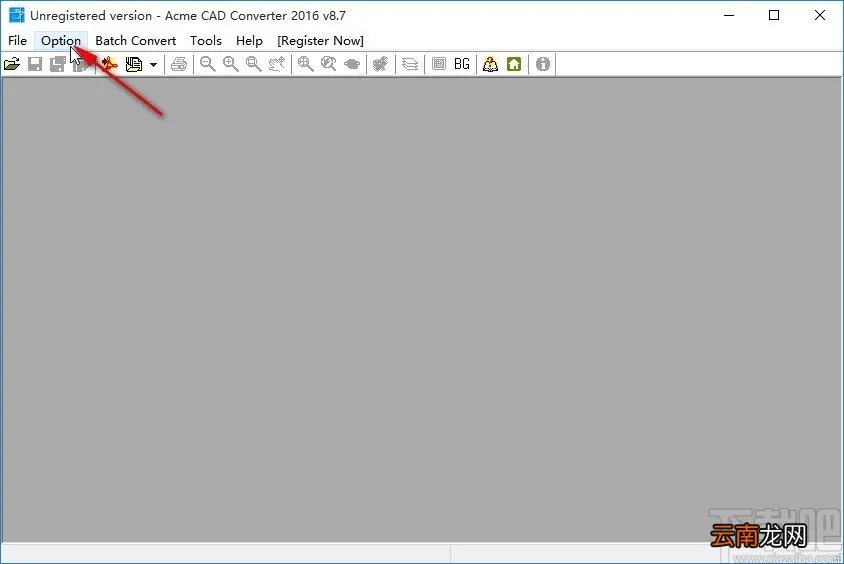The image size is (844, 564).
Task: Click the zoom extents icon
Action: coord(306,64)
